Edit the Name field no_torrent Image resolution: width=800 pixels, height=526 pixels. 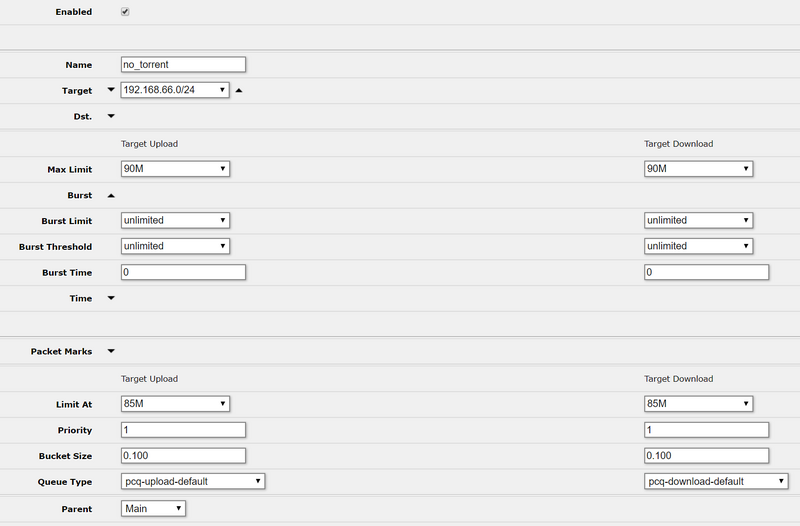pyautogui.click(x=183, y=64)
